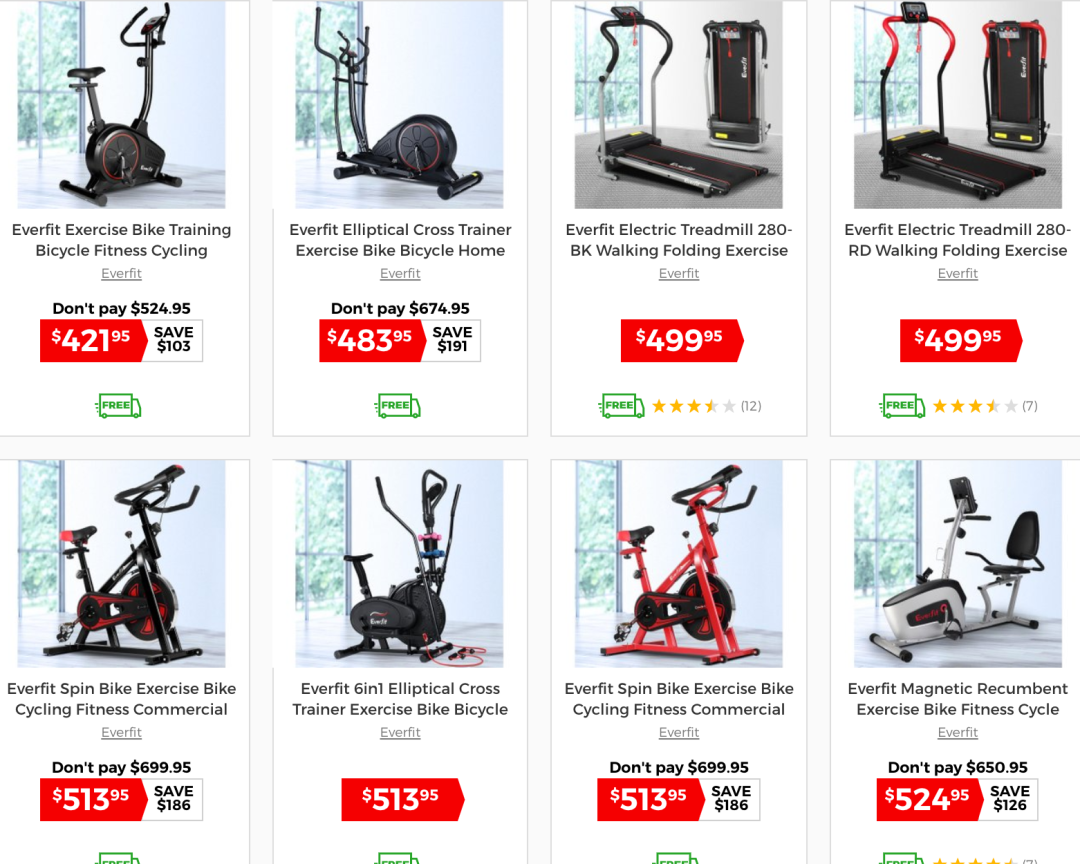Click free shipping truck icon for Treadmill 280-RD
Screen dimensions: 1080x864
902,406
